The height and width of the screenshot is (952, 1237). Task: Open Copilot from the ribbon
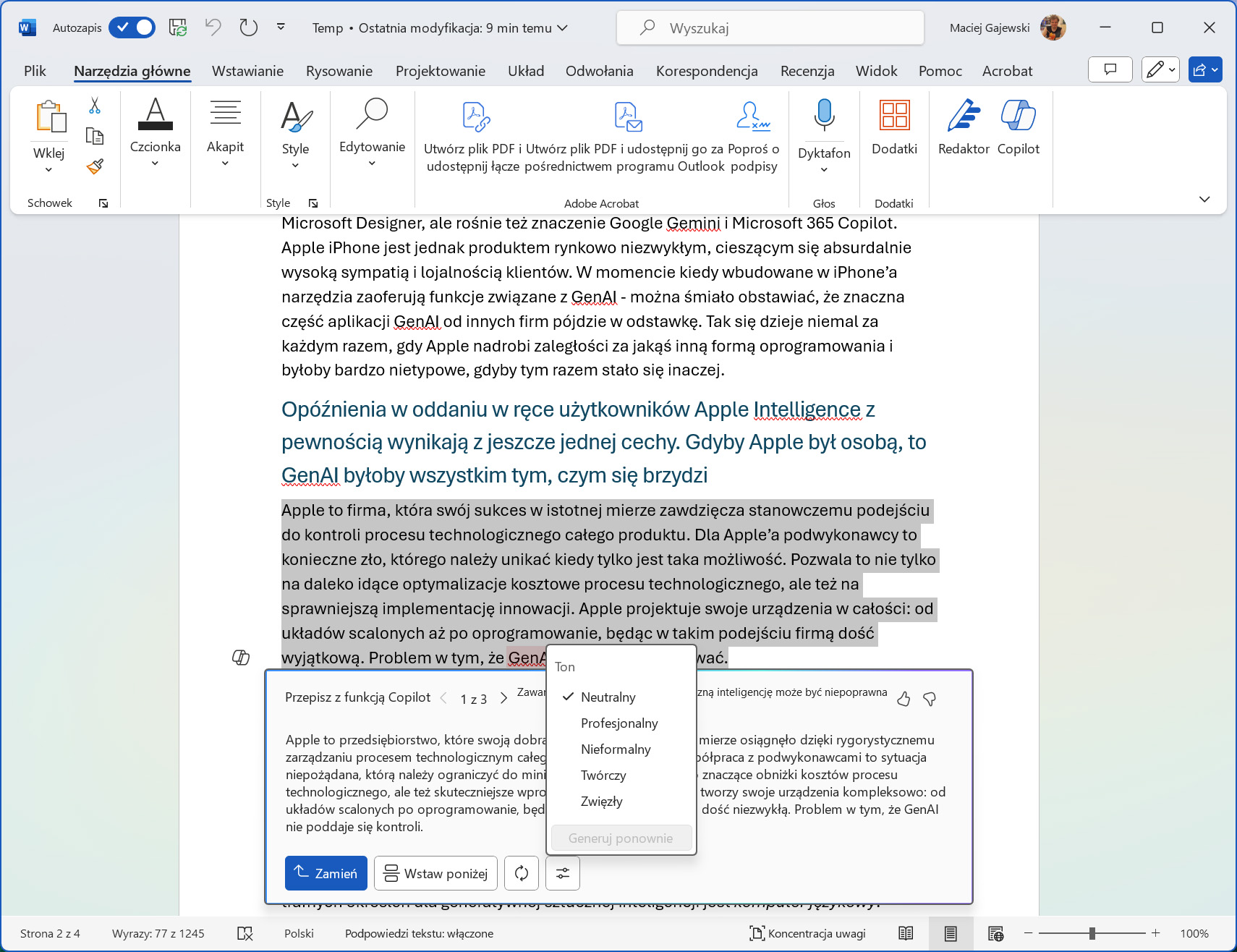coord(1018,127)
